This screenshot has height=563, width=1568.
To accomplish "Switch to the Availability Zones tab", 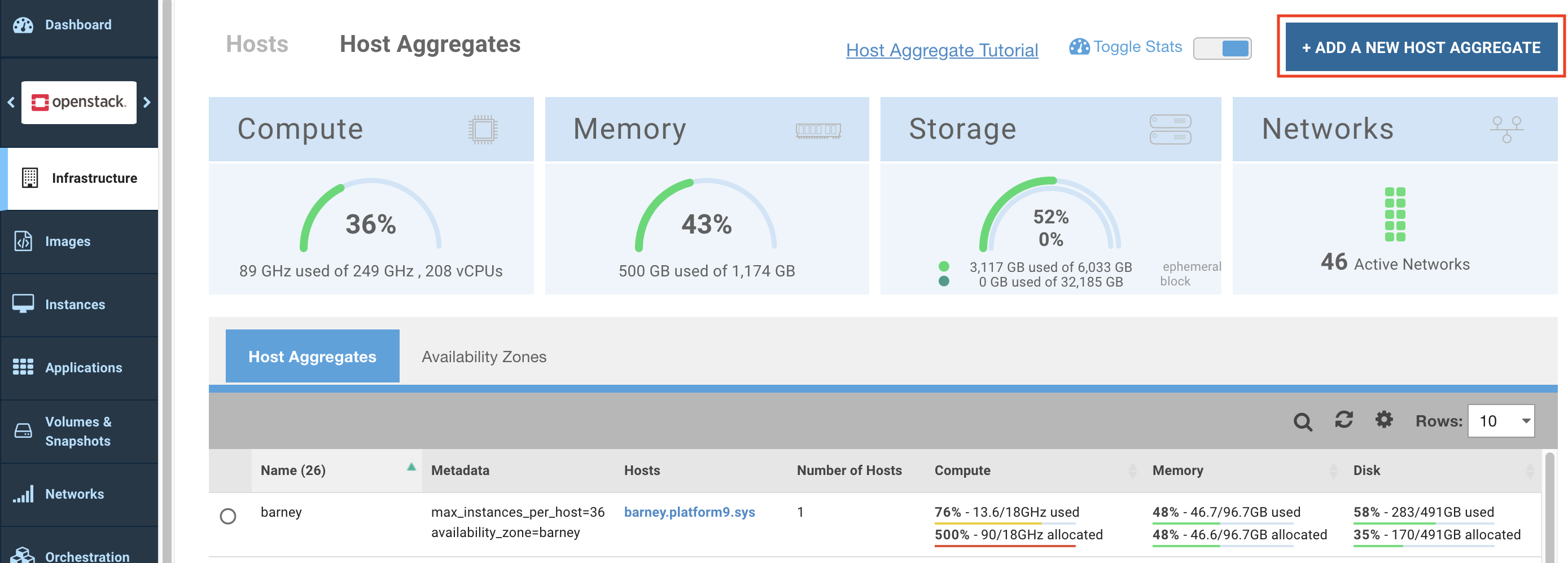I will point(484,357).
